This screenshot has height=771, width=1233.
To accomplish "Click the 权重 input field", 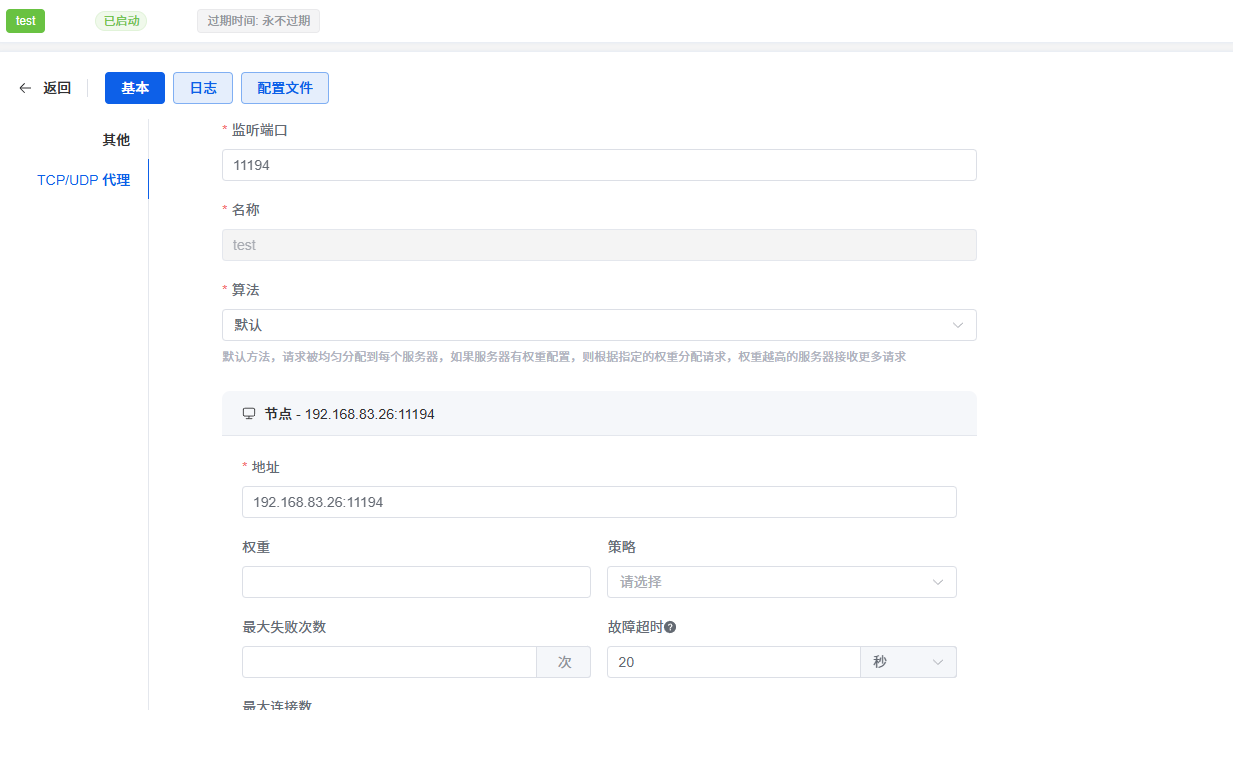I will pos(416,582).
